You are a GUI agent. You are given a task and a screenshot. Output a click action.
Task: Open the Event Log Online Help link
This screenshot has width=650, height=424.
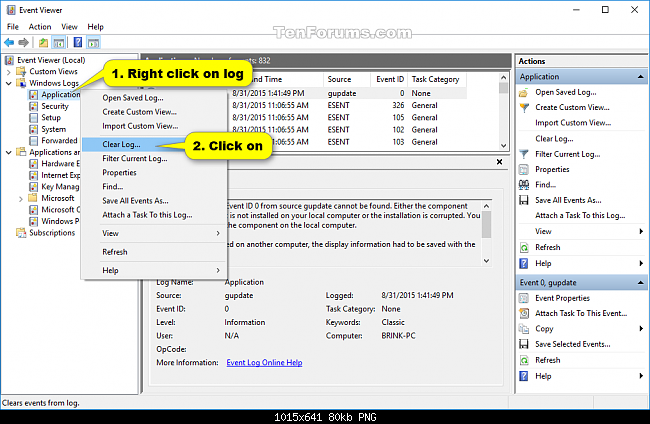(x=264, y=362)
